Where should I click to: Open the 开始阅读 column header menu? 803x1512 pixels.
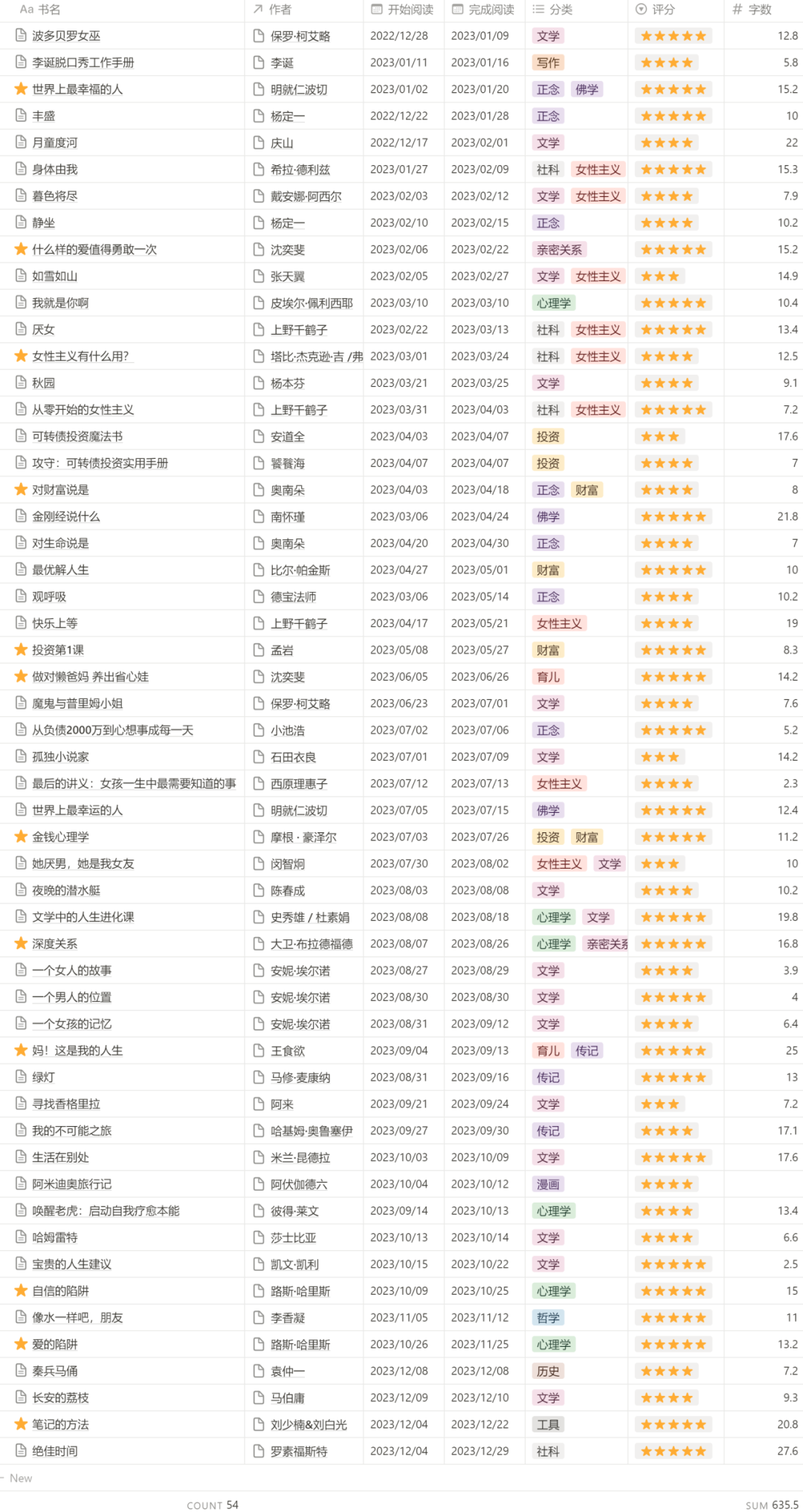[403, 10]
